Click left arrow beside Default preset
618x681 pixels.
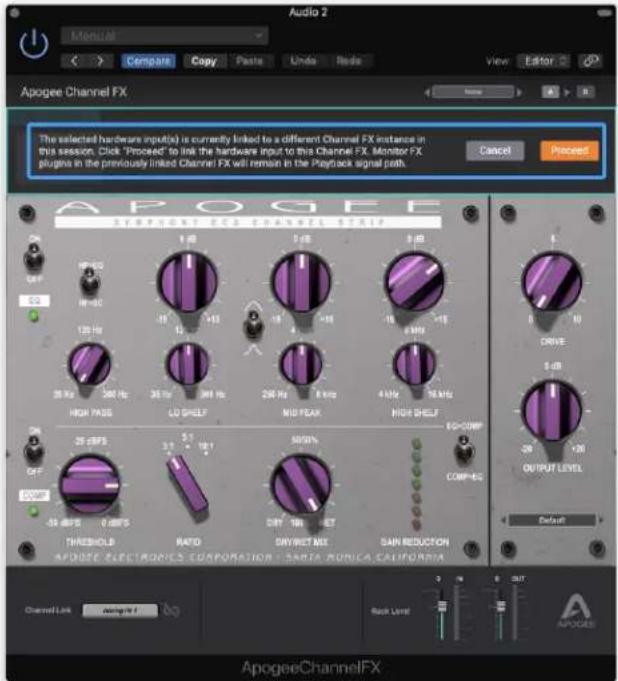tap(504, 520)
